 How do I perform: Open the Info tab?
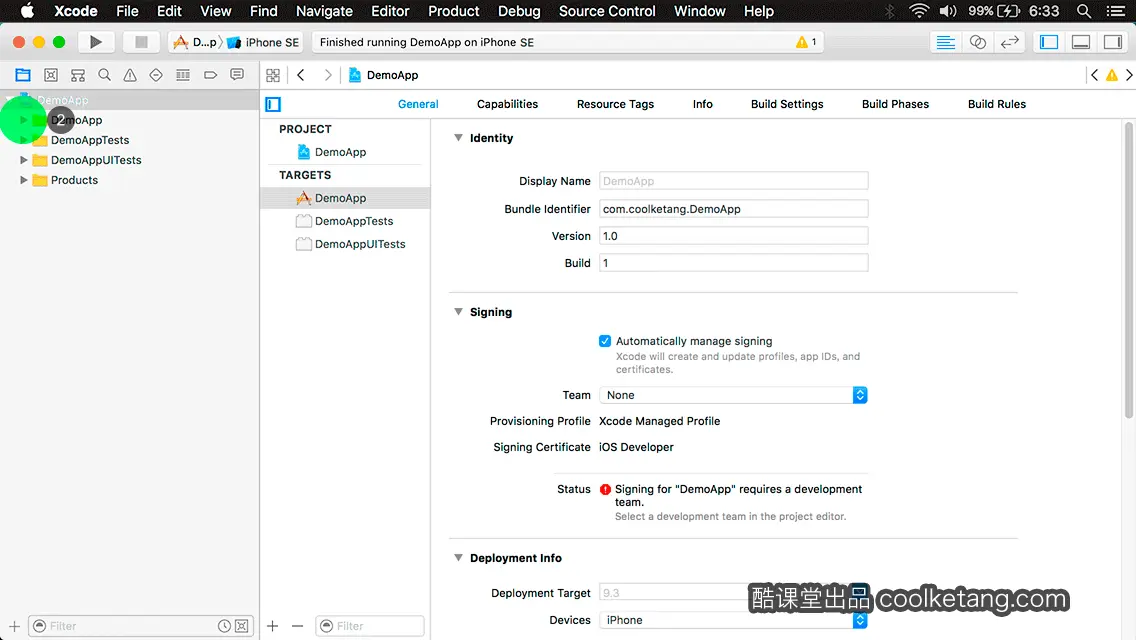pyautogui.click(x=702, y=104)
